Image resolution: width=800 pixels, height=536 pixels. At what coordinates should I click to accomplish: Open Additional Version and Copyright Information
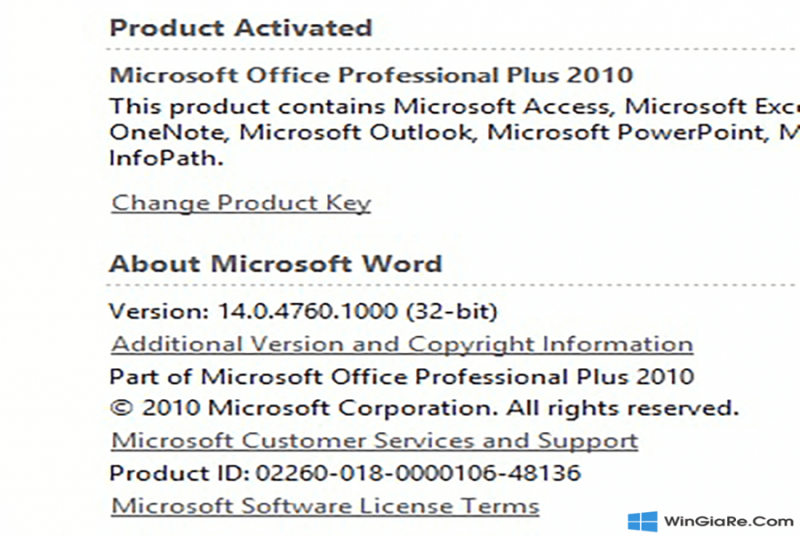pos(402,344)
